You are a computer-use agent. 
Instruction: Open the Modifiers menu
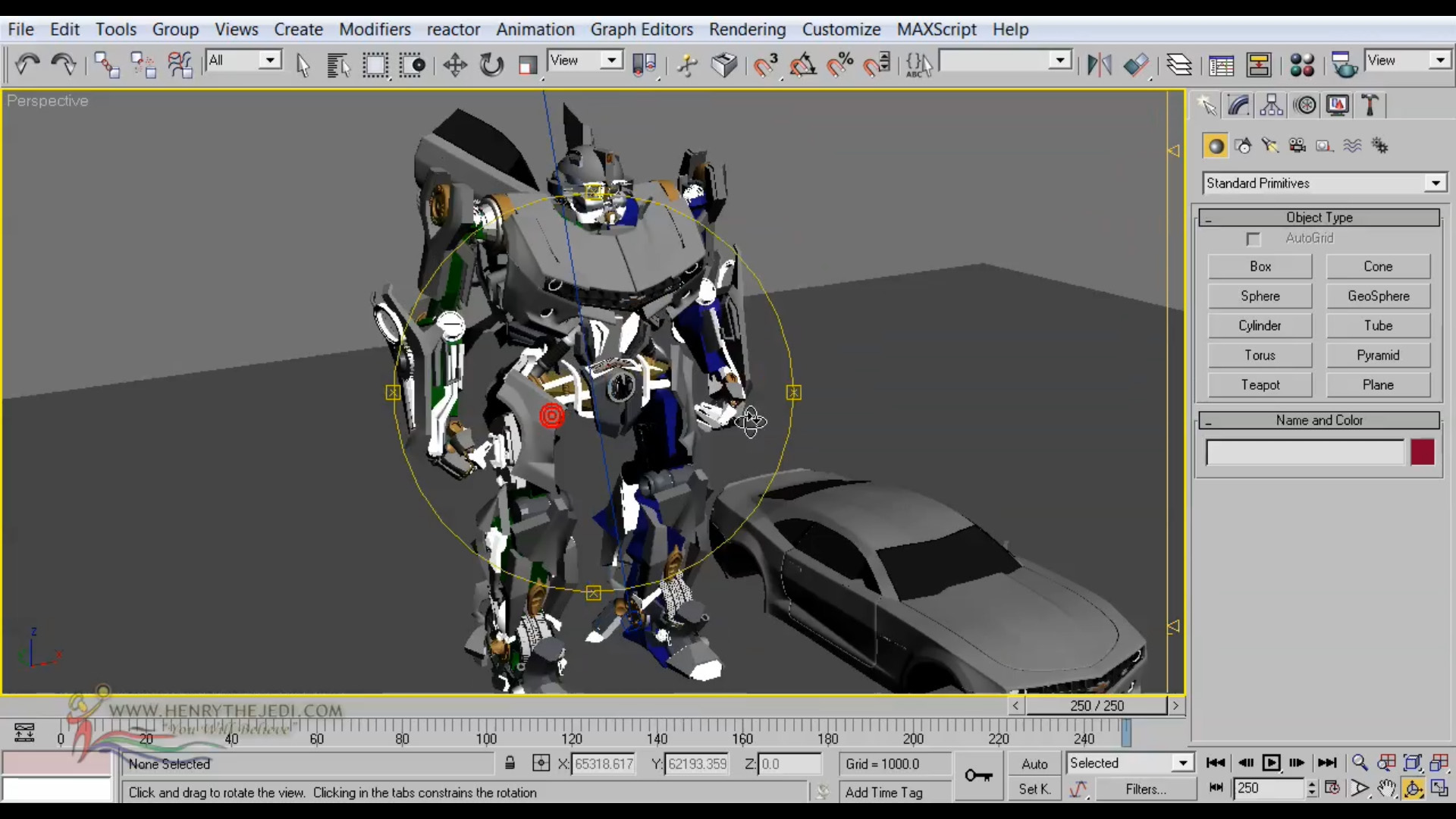coord(375,30)
